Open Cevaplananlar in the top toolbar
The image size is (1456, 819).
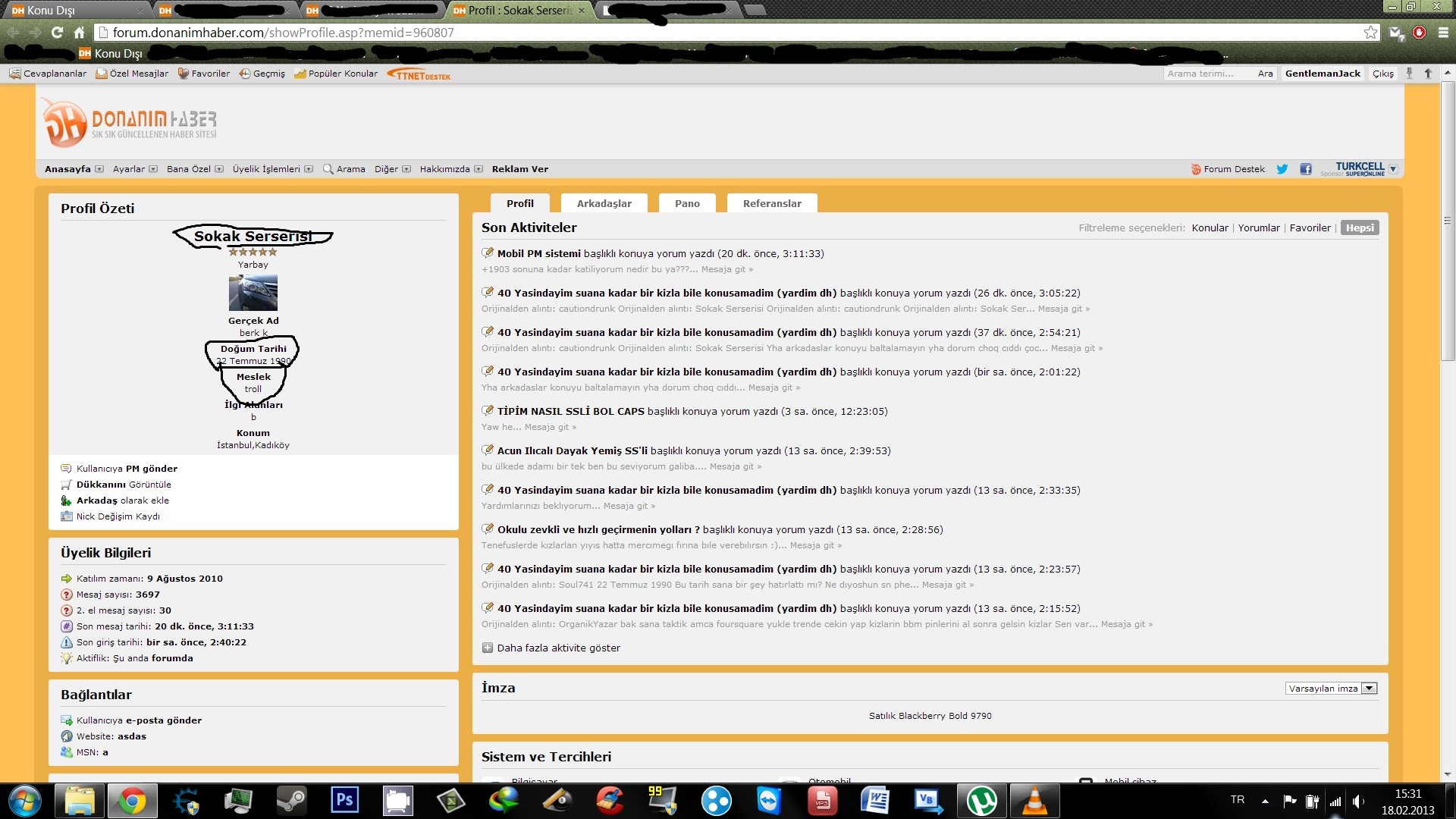[48, 74]
